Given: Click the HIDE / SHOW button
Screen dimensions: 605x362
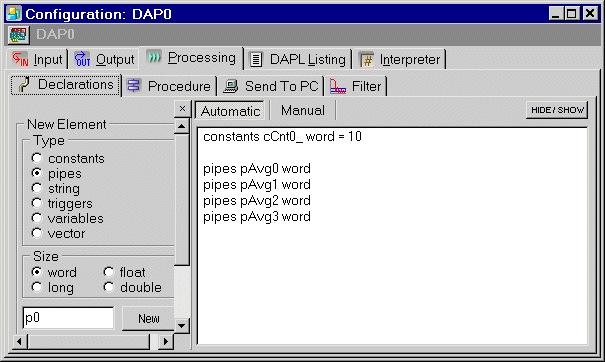Looking at the screenshot, I should point(557,110).
